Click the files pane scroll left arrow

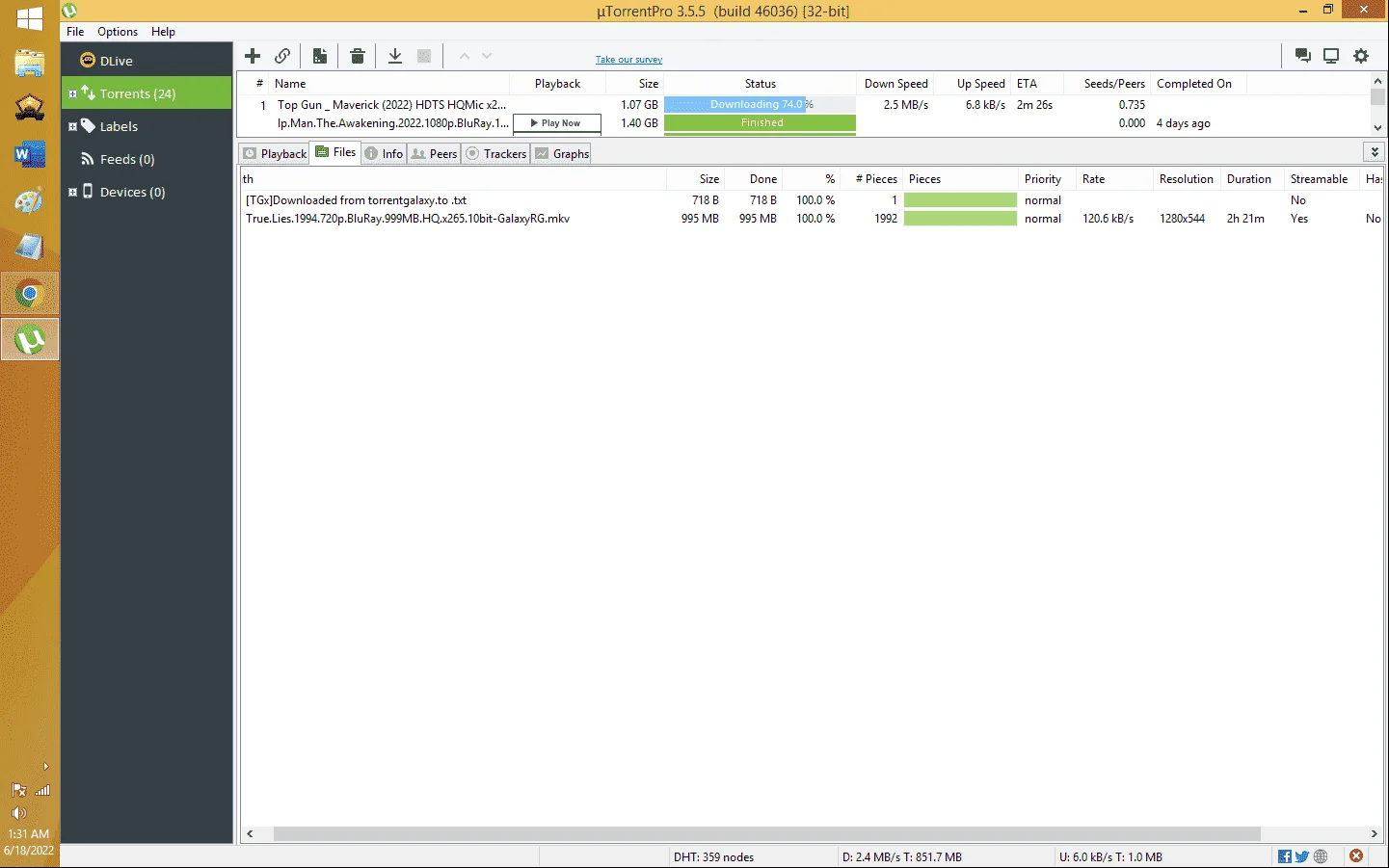pos(250,834)
